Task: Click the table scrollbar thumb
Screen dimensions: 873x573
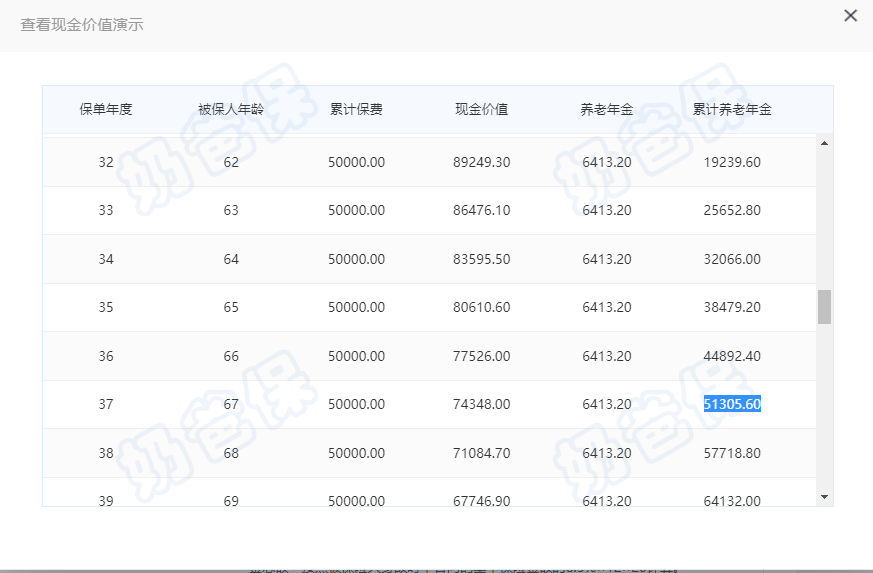Action: (824, 307)
